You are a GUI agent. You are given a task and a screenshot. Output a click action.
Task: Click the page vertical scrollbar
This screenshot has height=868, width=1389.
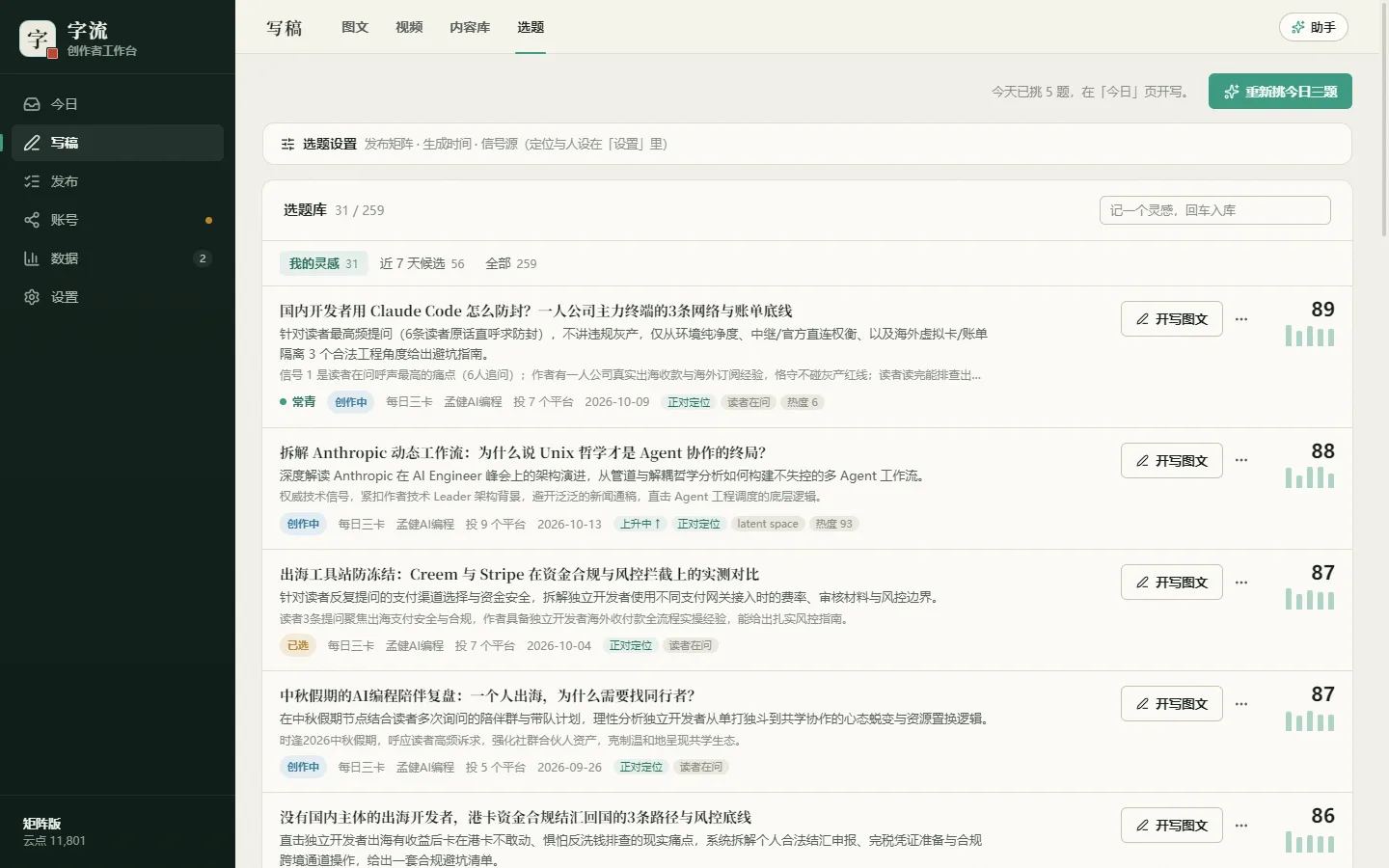tap(1385, 121)
